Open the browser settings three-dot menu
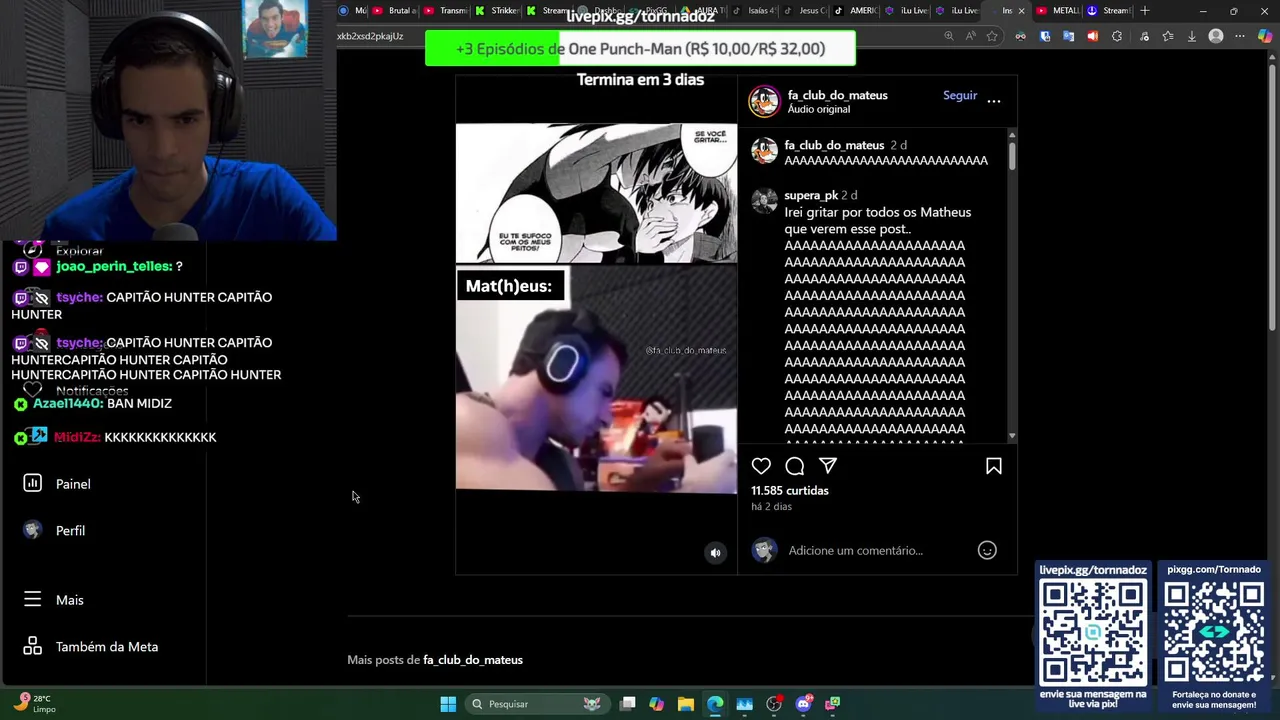1280x720 pixels. (x=1240, y=36)
